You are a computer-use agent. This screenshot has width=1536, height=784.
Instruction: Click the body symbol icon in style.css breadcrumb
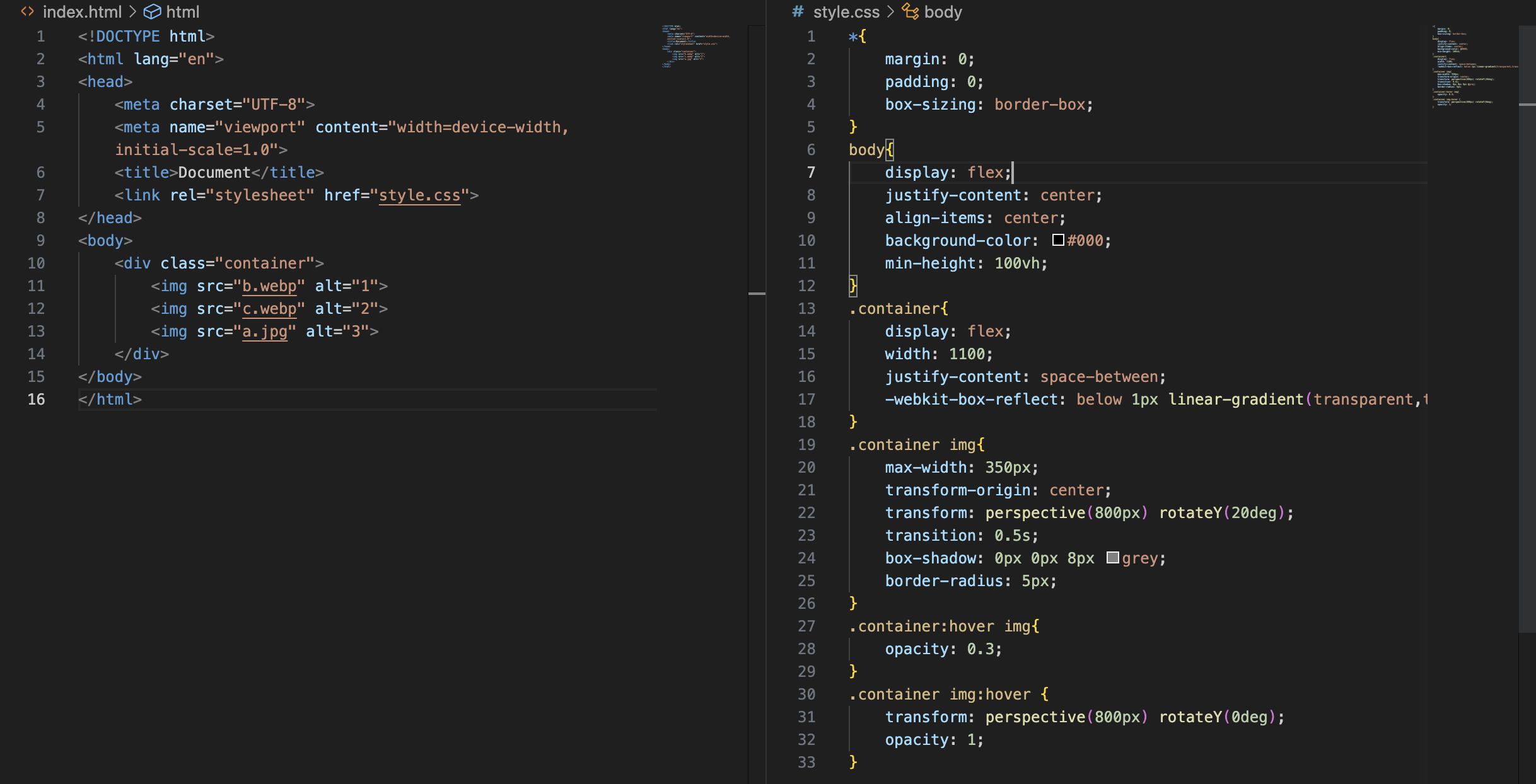[911, 12]
